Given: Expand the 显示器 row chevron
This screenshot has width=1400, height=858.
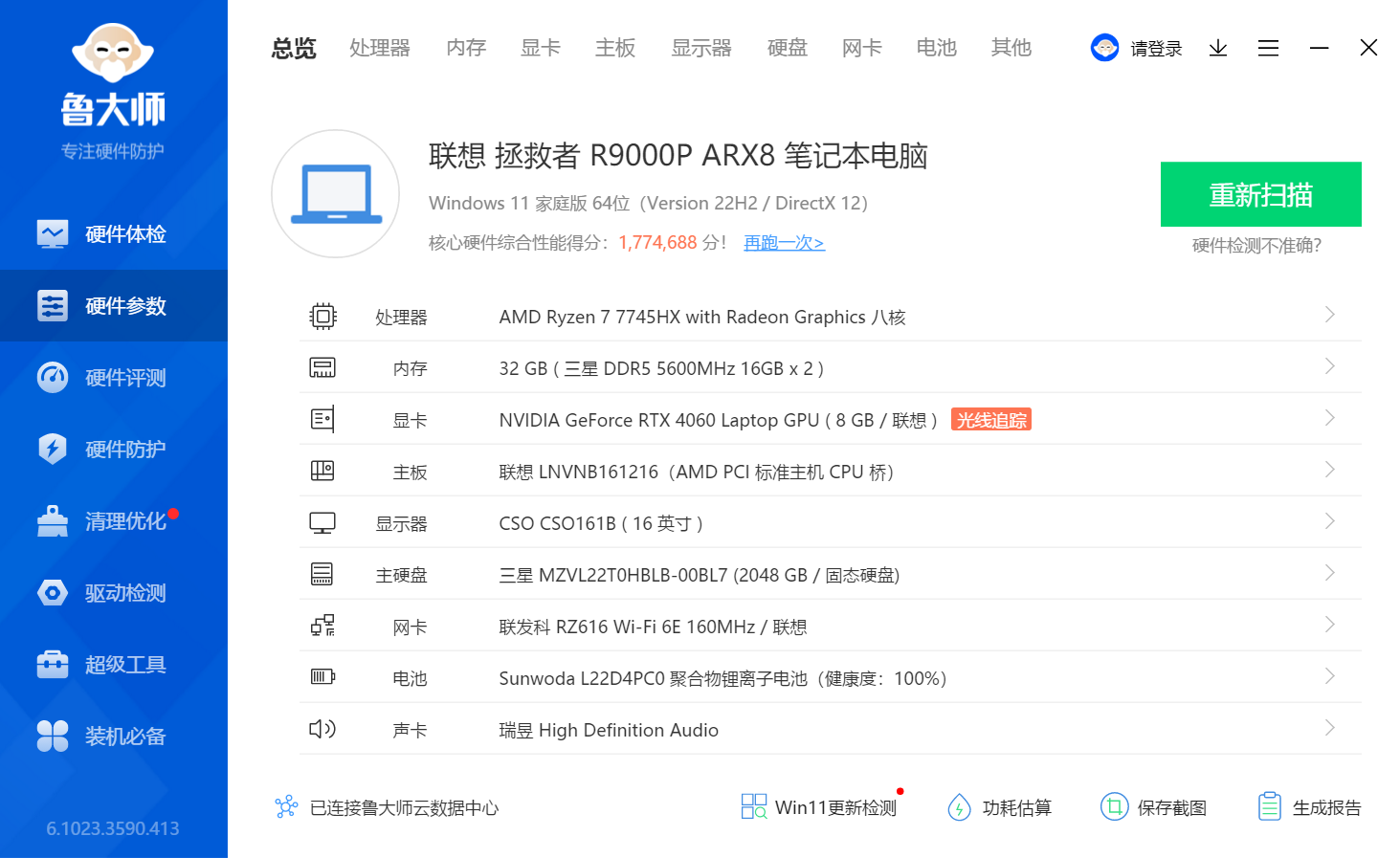Looking at the screenshot, I should 1329,521.
